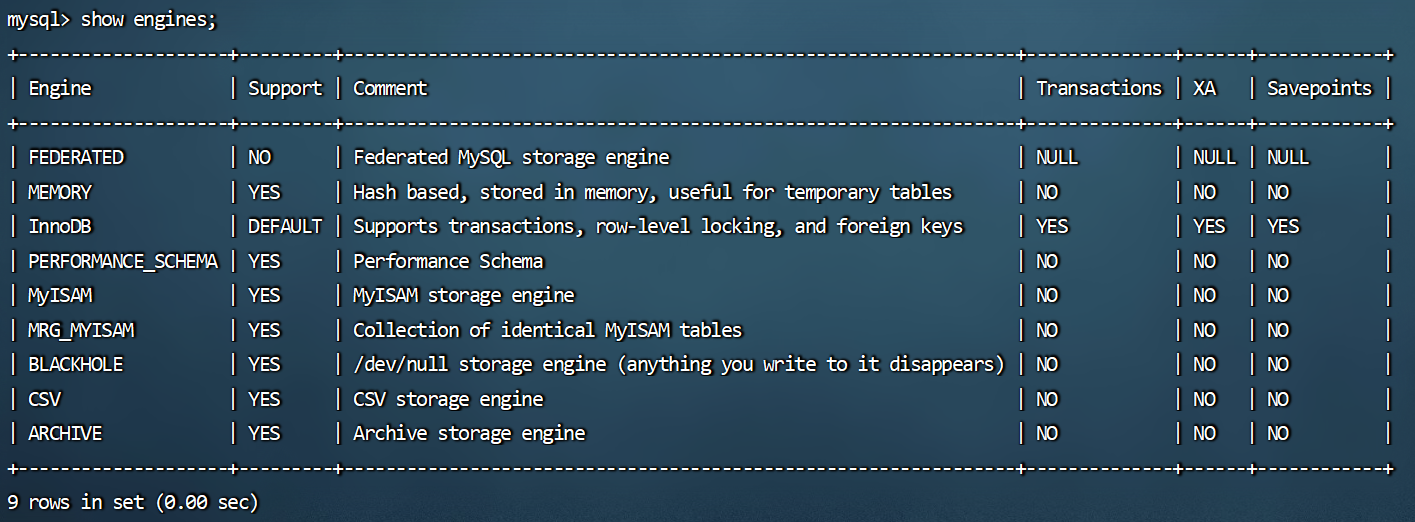Click the InnoDB engine name cell
Image resolution: width=1415 pixels, height=522 pixels.
click(60, 226)
